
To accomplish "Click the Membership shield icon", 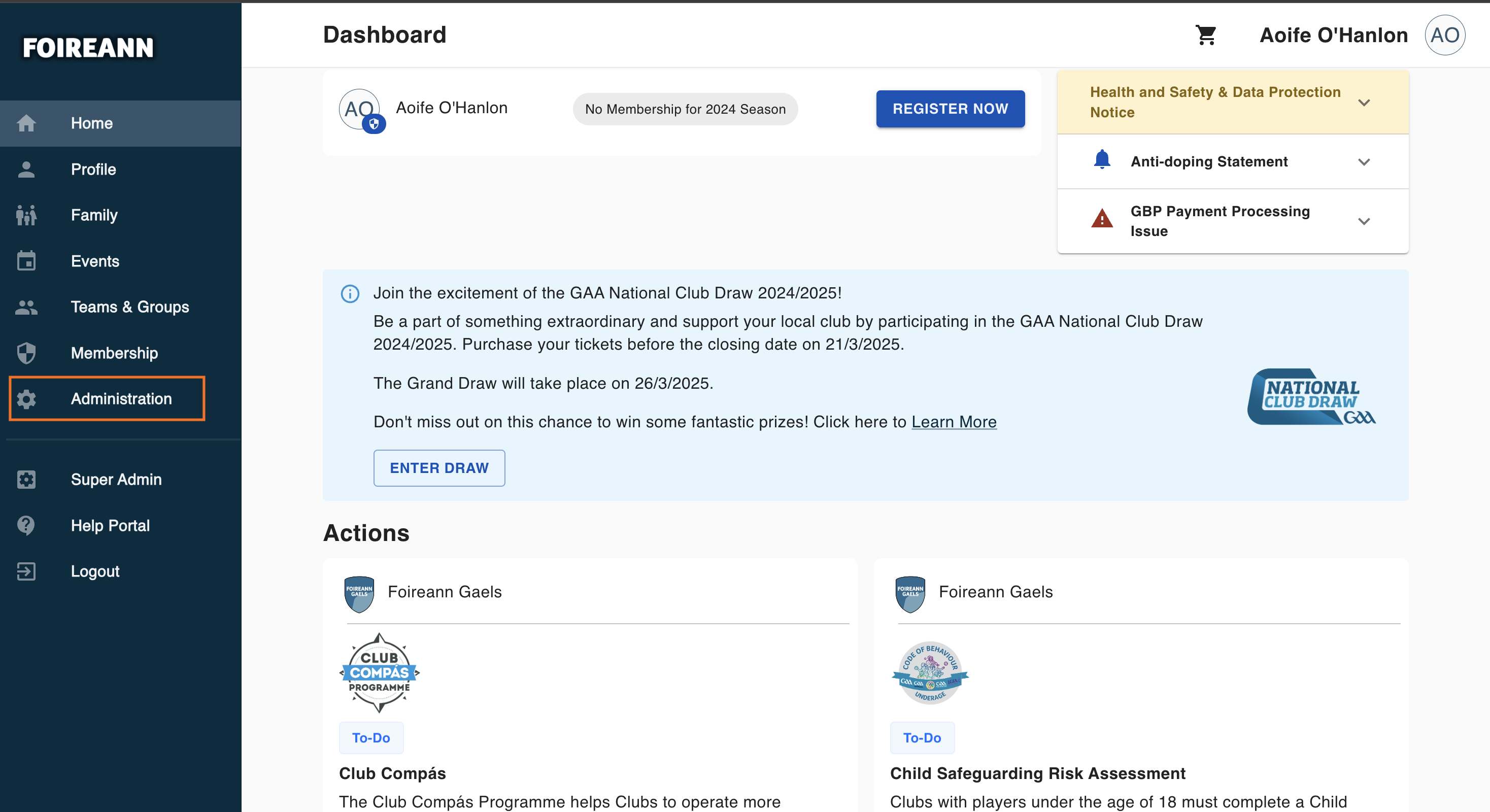I will [26, 353].
